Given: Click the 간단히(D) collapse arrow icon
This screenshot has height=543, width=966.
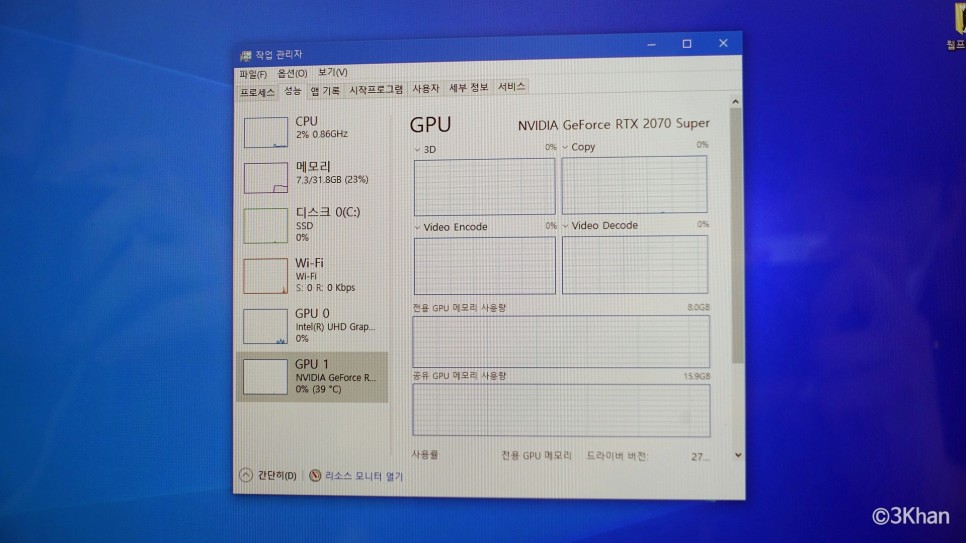Looking at the screenshot, I should pyautogui.click(x=246, y=475).
